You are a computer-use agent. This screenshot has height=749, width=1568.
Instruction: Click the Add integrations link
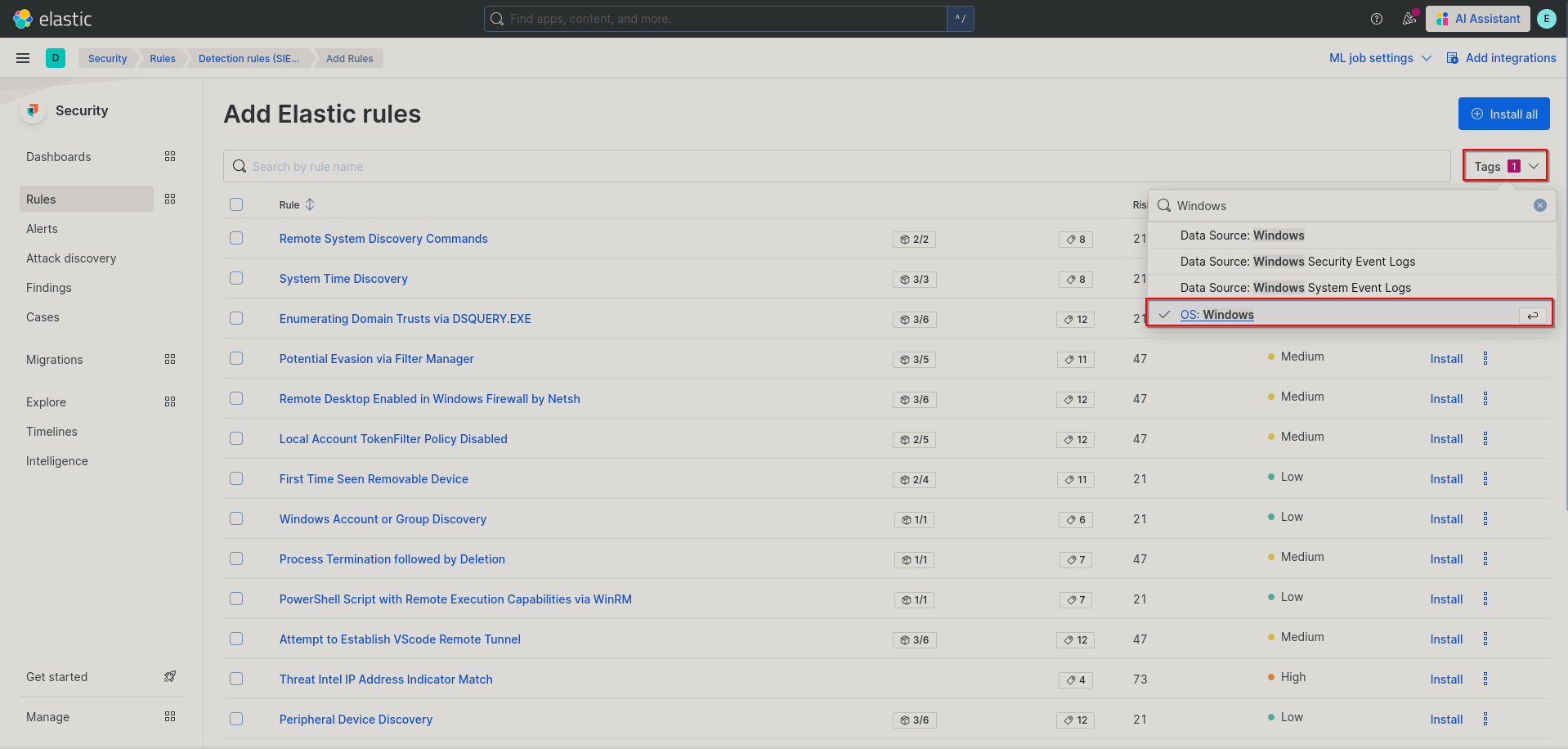point(1501,58)
